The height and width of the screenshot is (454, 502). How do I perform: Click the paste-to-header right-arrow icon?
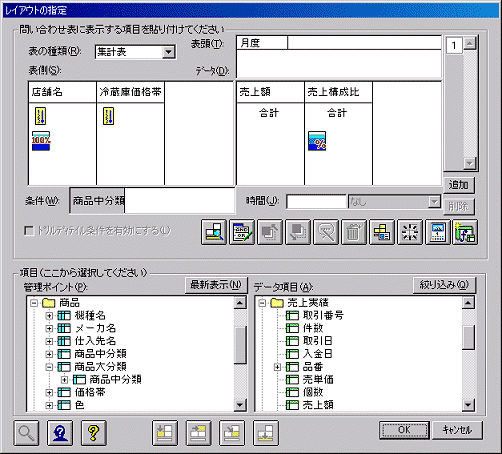[x=199, y=433]
